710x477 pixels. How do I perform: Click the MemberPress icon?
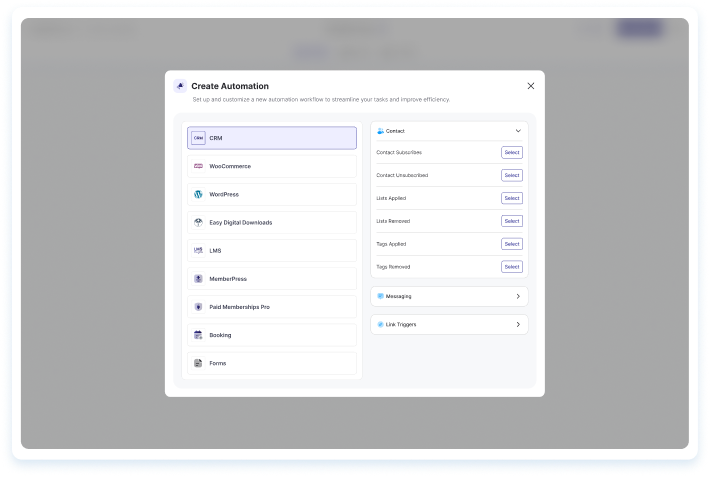[198, 279]
